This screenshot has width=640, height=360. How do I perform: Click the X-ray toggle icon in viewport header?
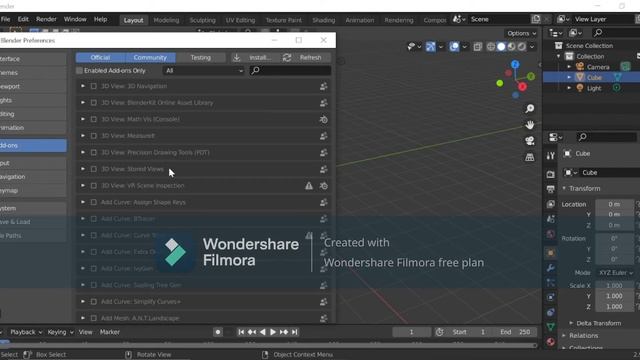[x=478, y=47]
